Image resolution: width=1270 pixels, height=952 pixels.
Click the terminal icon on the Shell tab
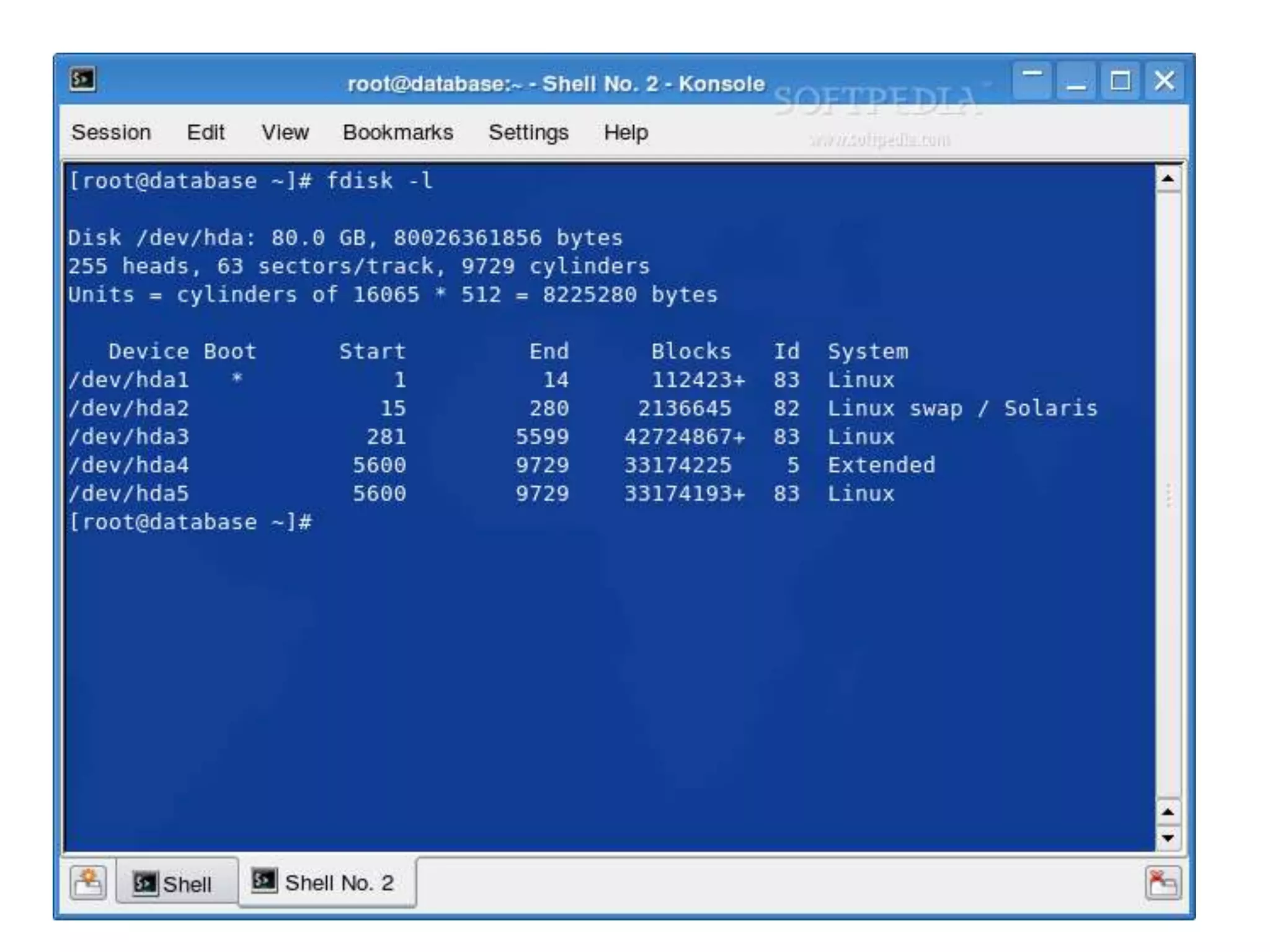(145, 883)
